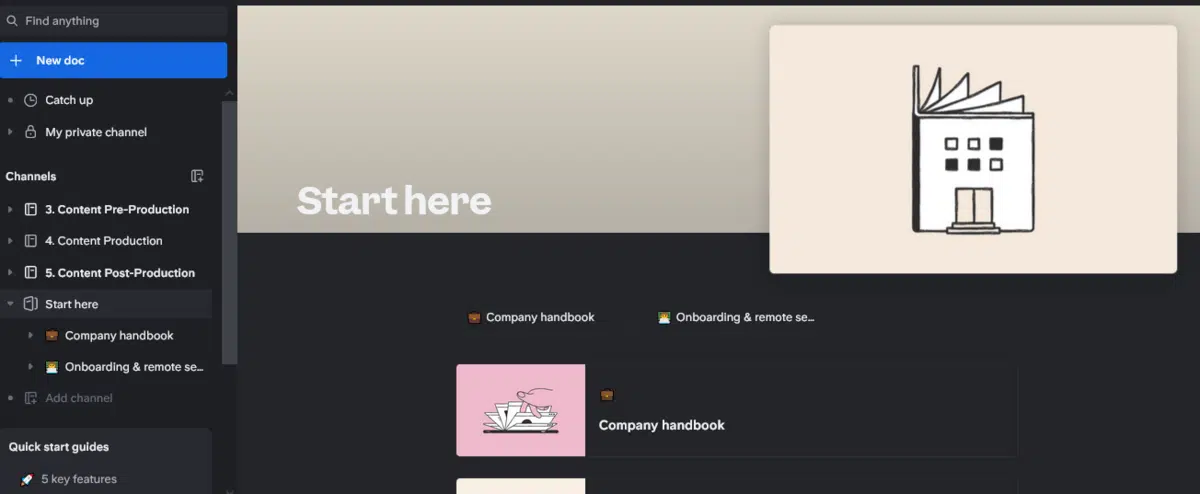1200x494 pixels.
Task: Expand the 4. Content Production channel
Action: [x=10, y=241]
